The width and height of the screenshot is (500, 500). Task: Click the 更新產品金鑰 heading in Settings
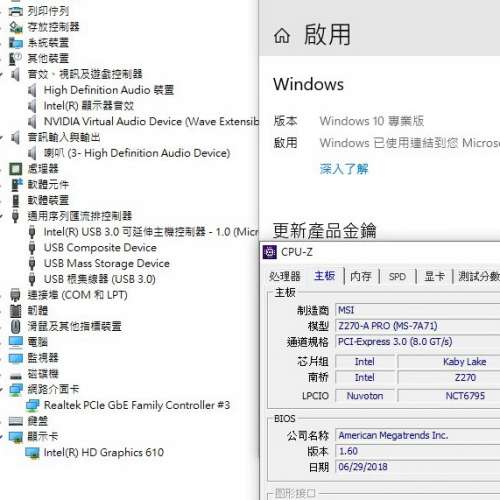pyautogui.click(x=325, y=231)
